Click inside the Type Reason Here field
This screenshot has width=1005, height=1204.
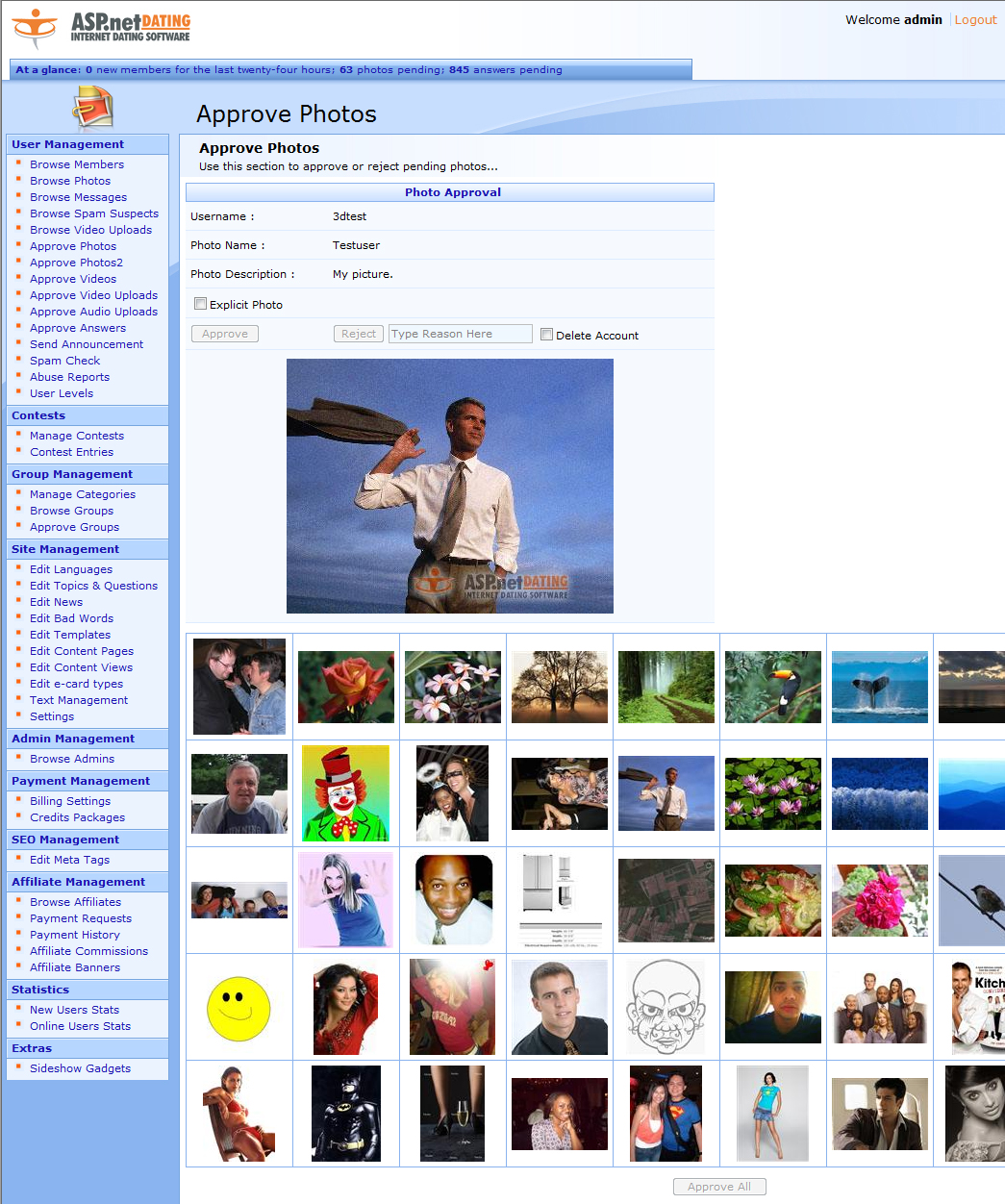460,334
